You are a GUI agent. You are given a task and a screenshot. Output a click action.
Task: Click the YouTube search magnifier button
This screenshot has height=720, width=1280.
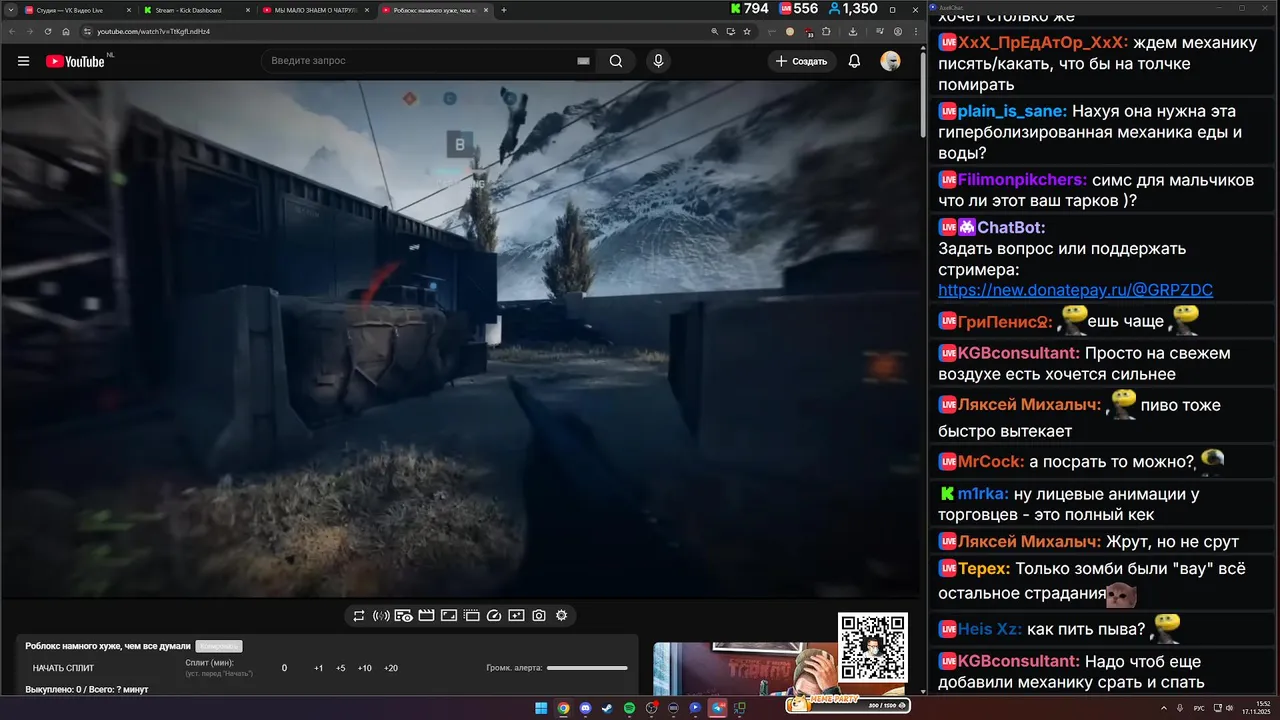[616, 61]
